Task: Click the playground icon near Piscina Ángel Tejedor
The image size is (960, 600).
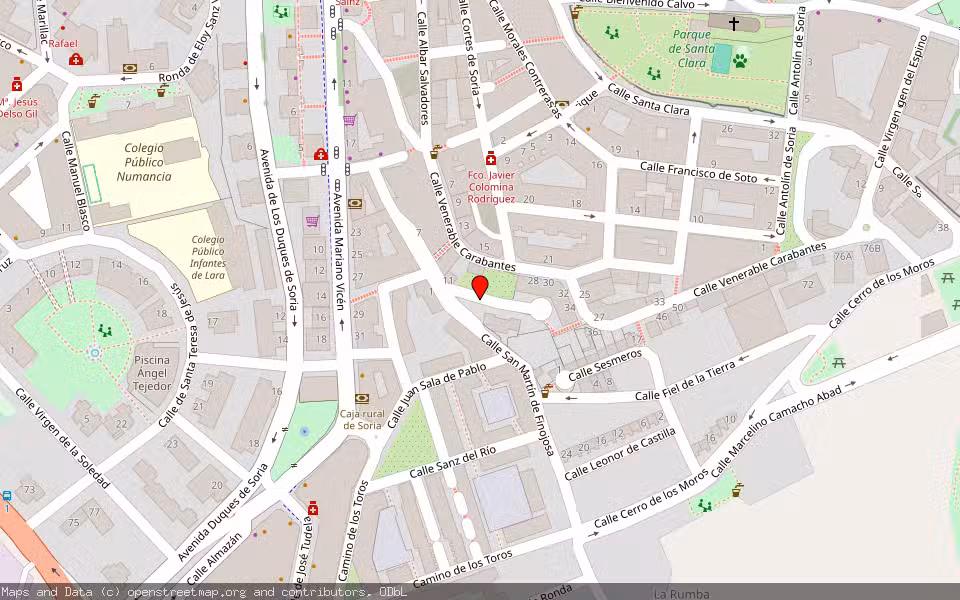Action: point(103,330)
